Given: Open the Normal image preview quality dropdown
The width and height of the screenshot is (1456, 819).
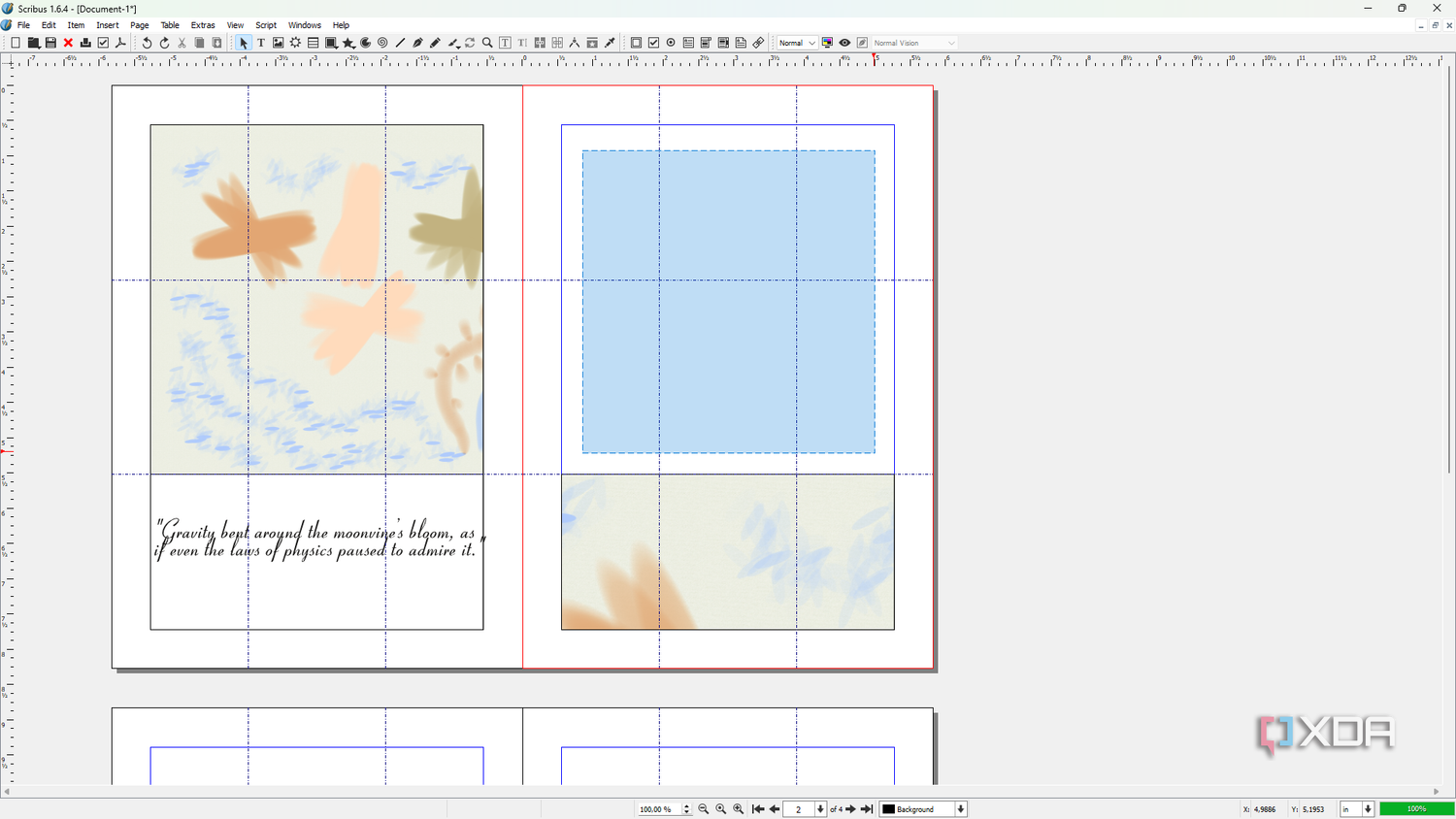Looking at the screenshot, I should pos(797,43).
